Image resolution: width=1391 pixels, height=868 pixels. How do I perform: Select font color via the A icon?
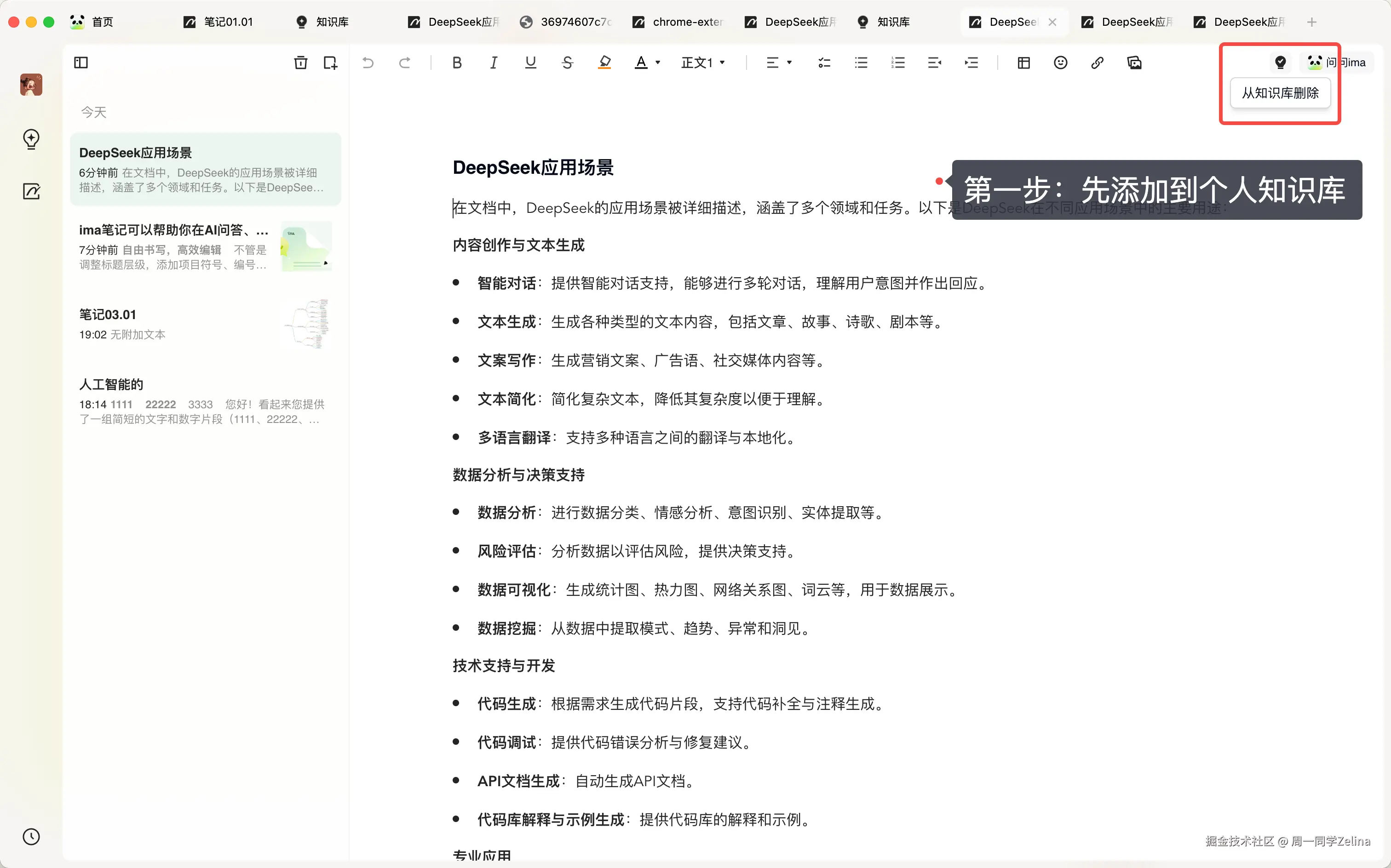[641, 63]
